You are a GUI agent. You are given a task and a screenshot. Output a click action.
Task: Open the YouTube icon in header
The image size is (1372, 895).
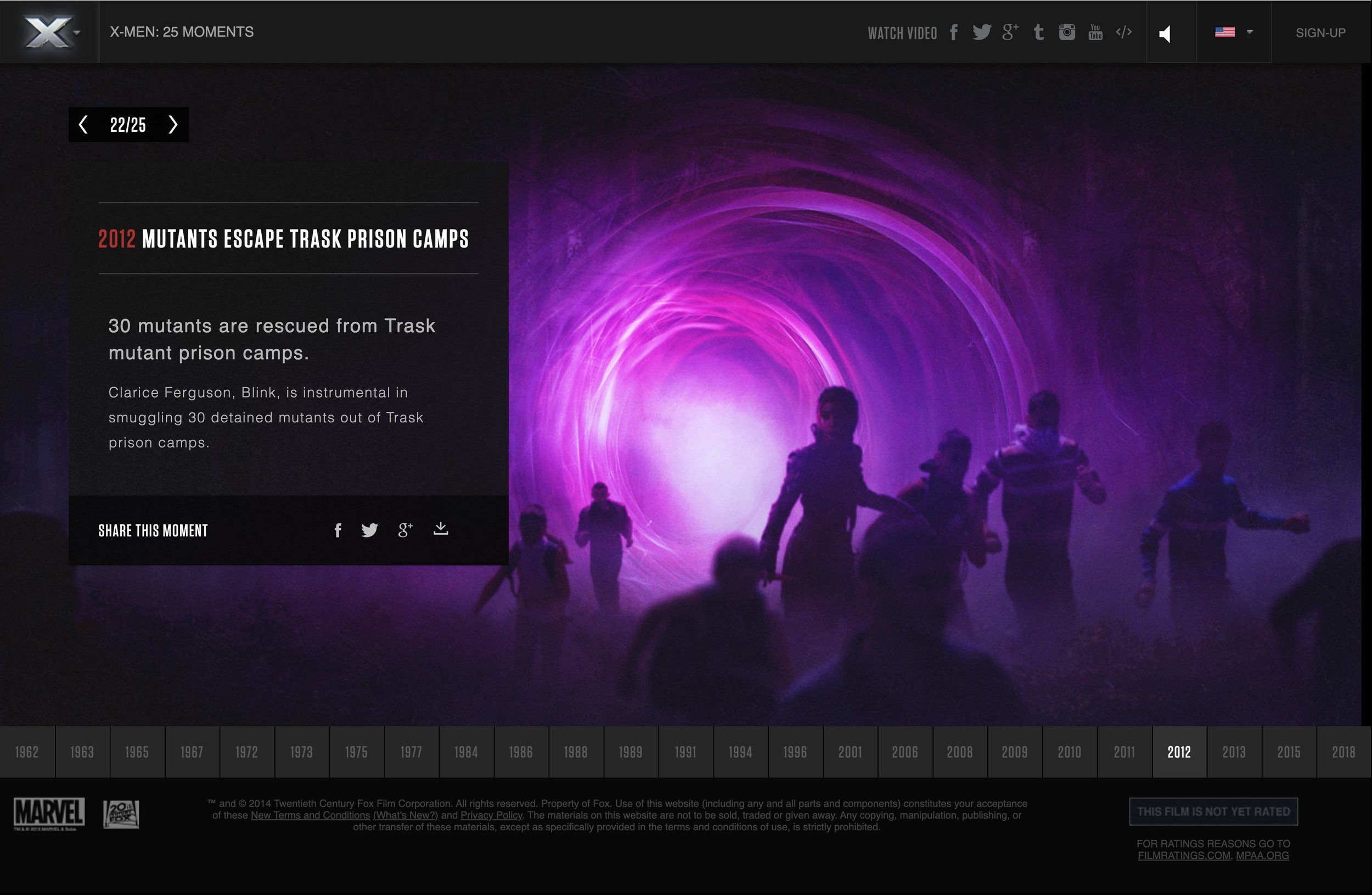pyautogui.click(x=1095, y=32)
